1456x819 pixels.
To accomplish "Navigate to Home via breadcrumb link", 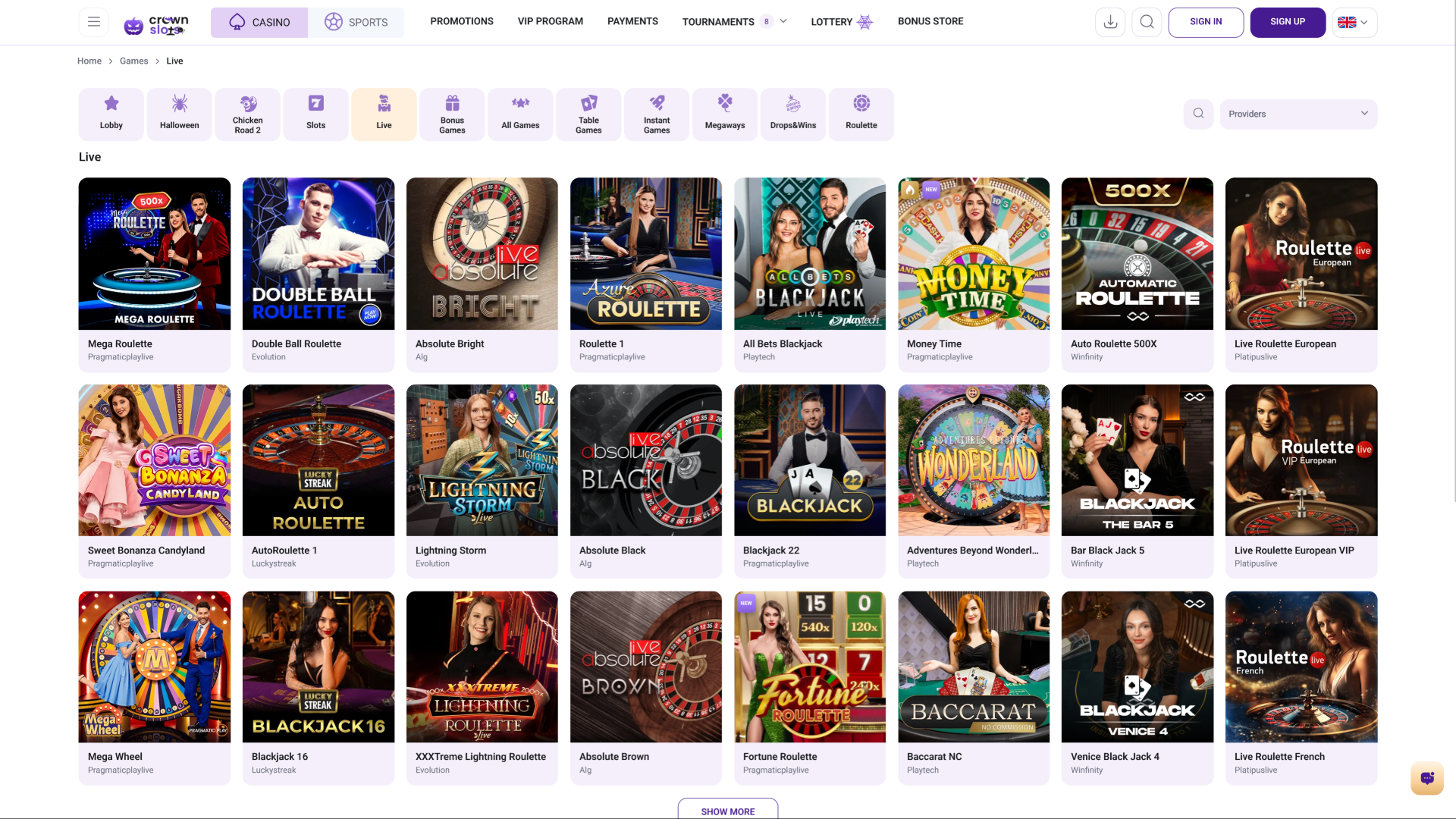I will 89,61.
